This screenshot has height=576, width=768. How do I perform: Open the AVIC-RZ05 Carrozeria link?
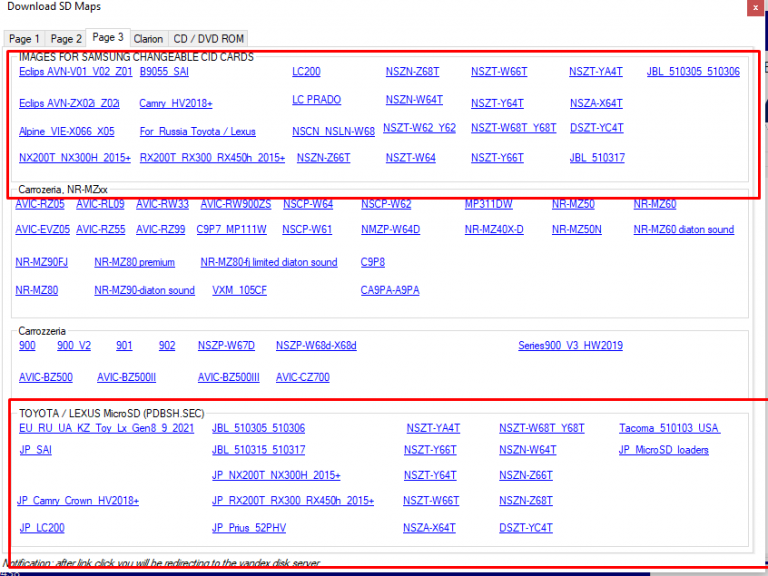(40, 204)
